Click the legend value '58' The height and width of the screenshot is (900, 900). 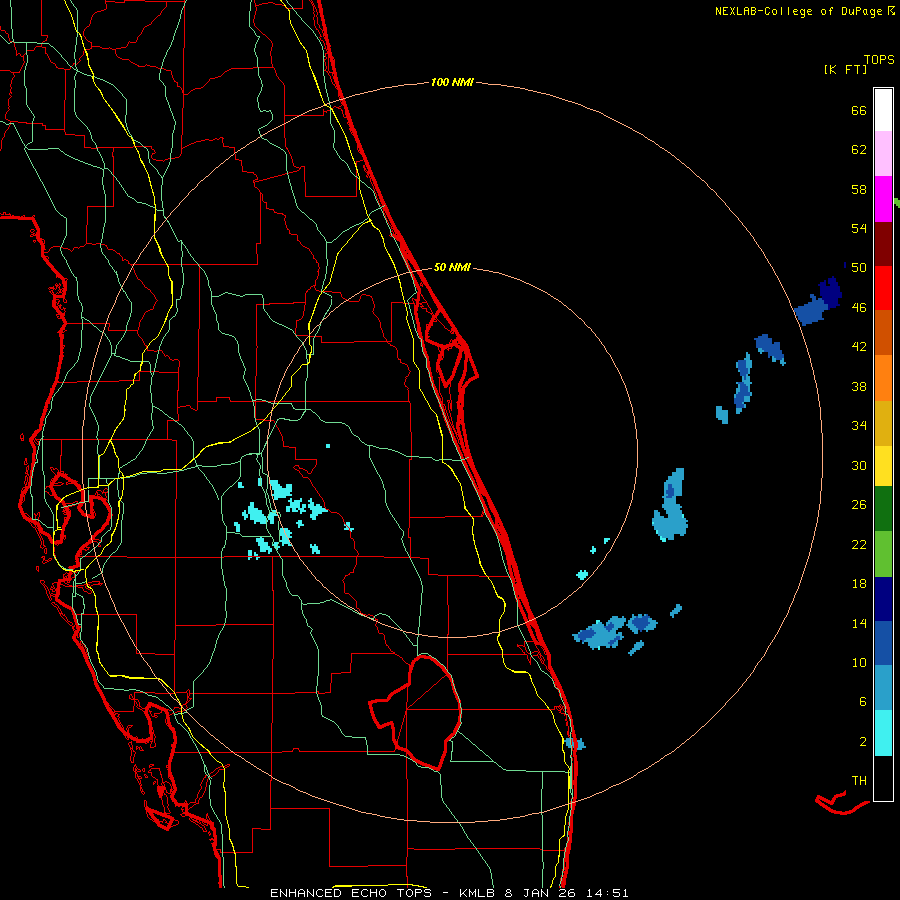point(859,189)
